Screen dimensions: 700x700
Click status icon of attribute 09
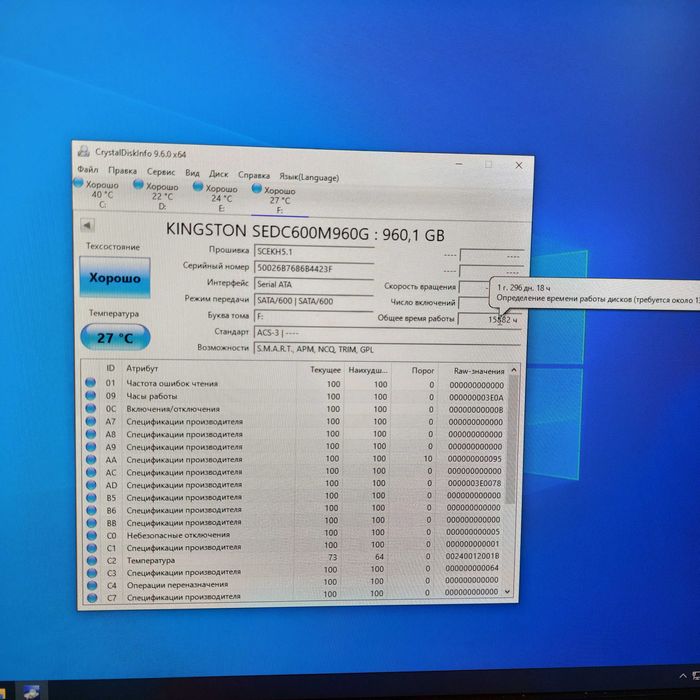coord(91,396)
